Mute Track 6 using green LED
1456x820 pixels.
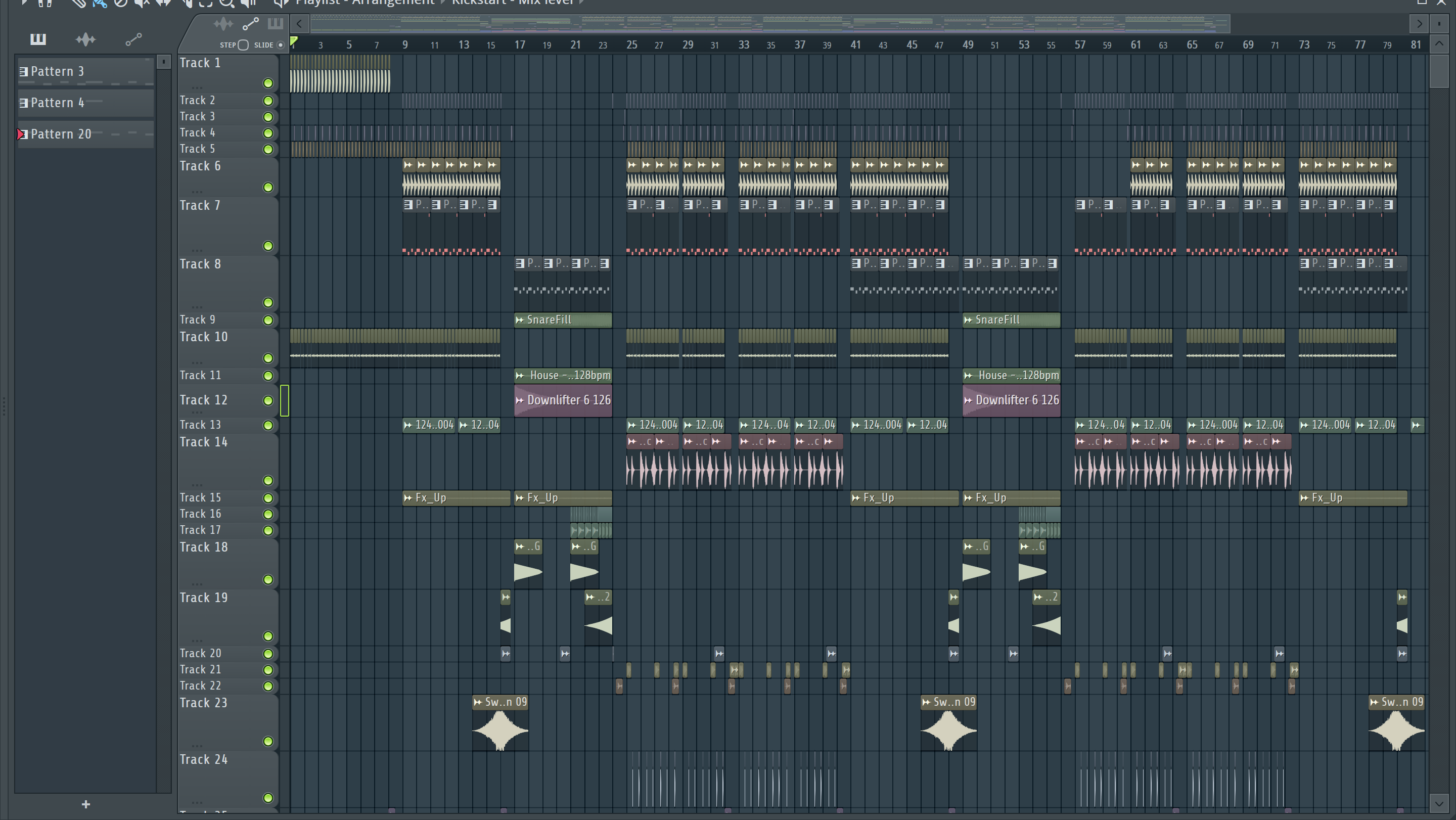tap(268, 187)
